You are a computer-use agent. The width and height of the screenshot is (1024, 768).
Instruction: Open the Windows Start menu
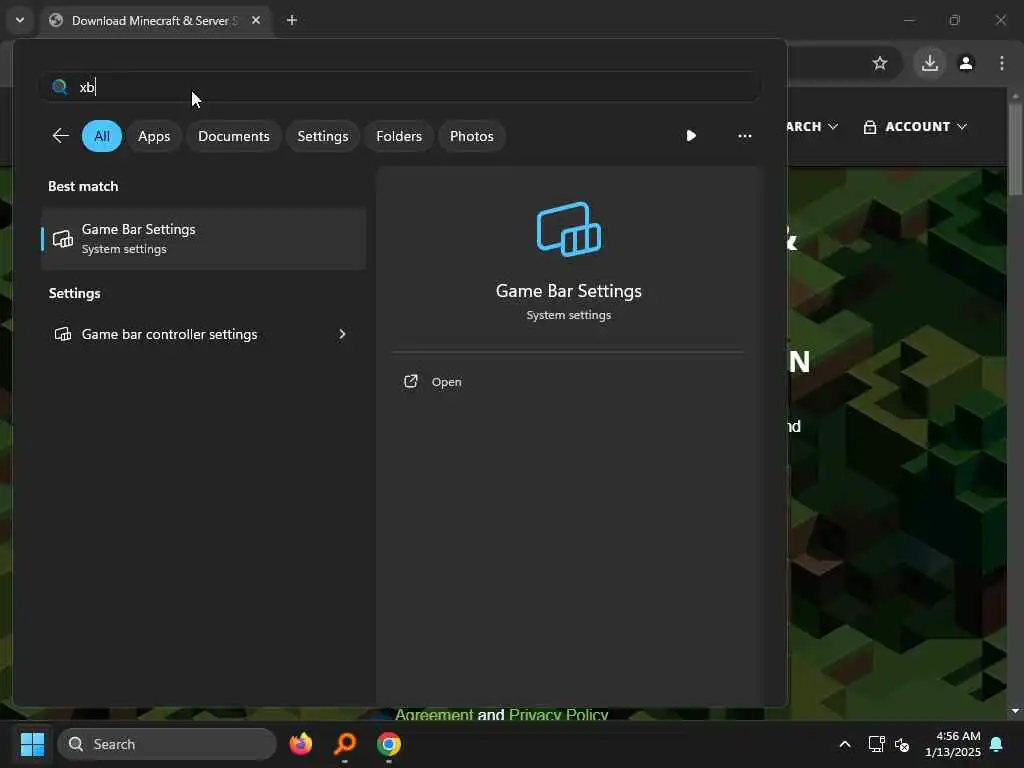click(32, 744)
